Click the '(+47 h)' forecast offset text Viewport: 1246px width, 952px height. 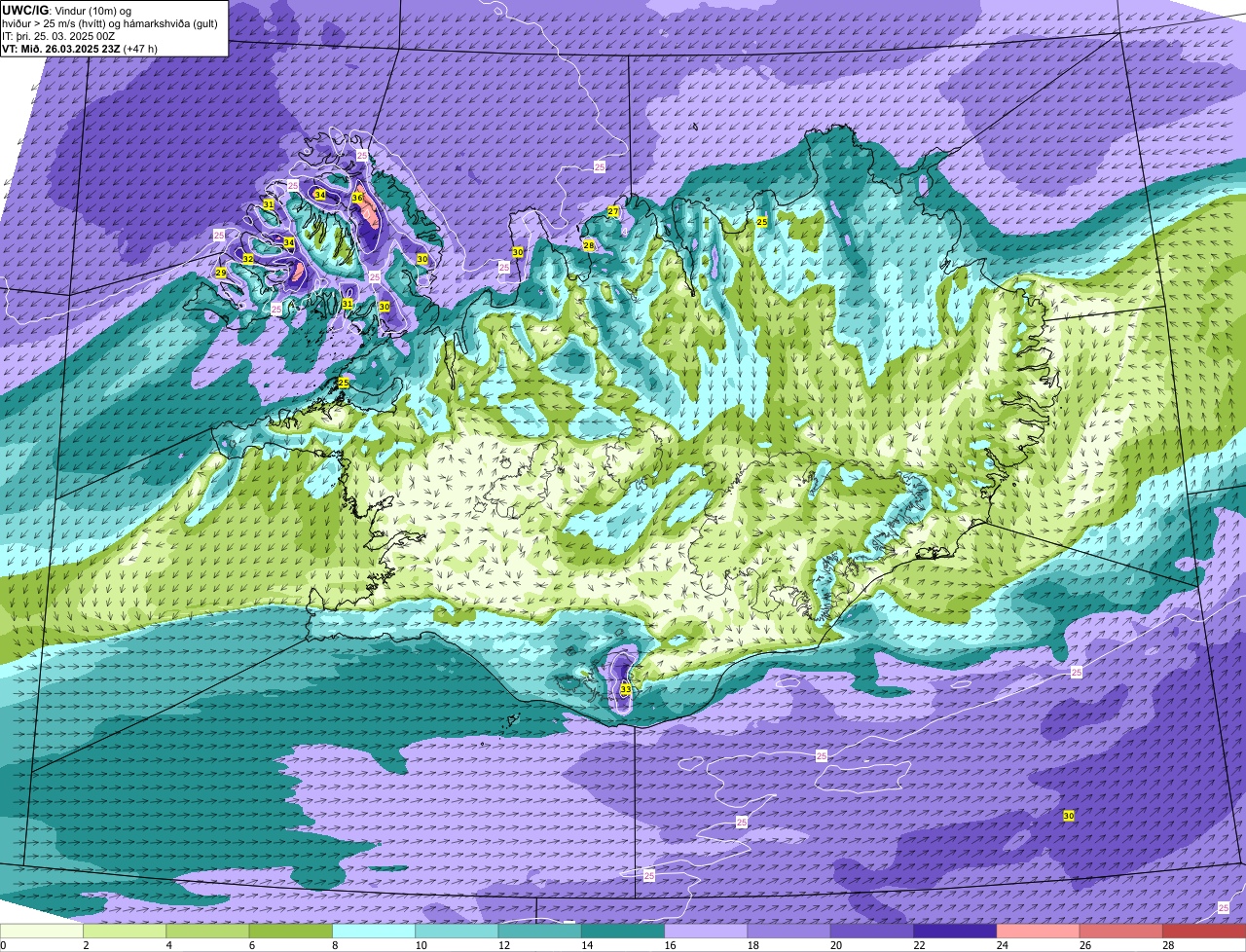pos(140,49)
